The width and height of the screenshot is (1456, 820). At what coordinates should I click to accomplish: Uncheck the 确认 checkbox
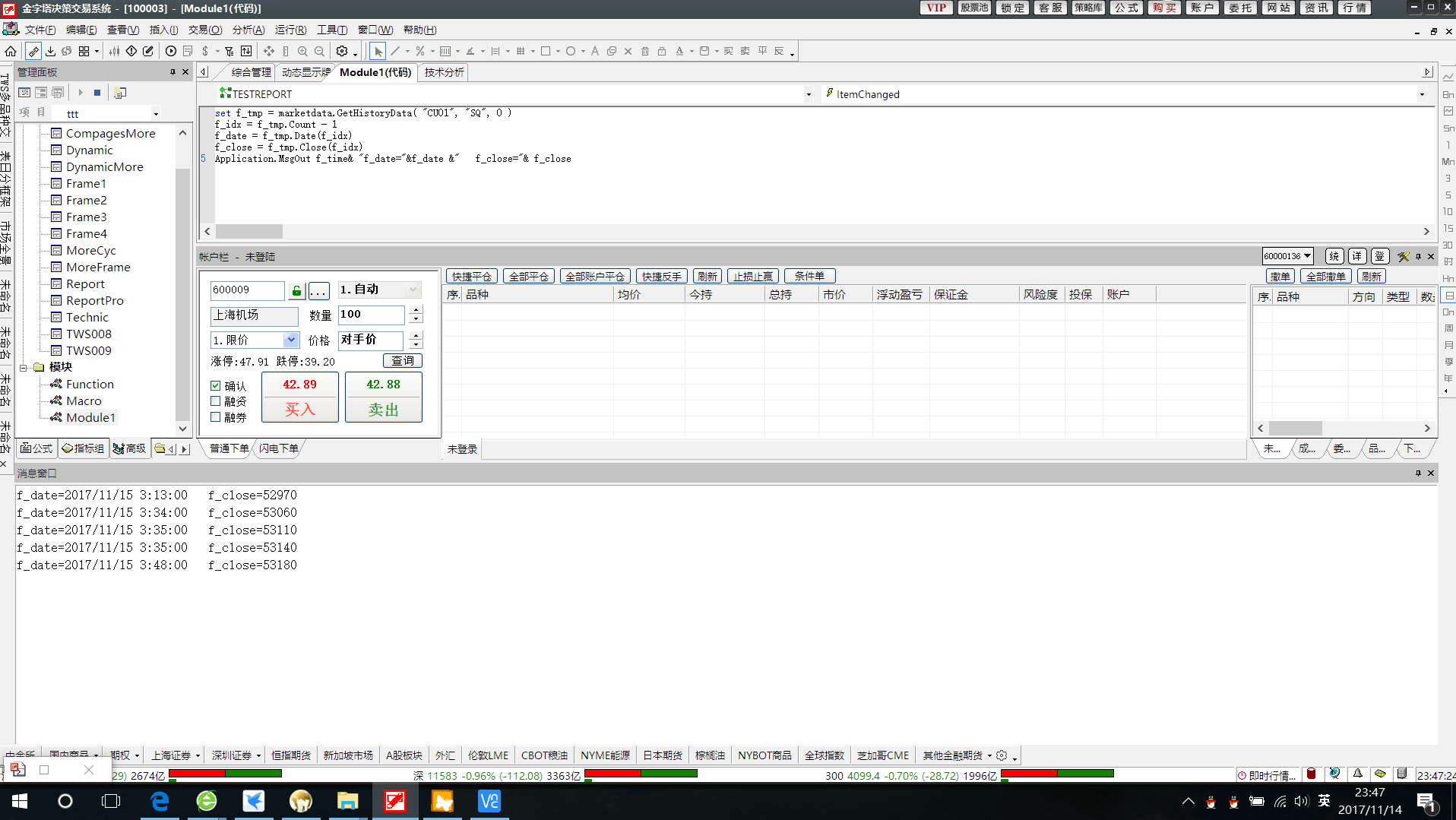point(216,386)
